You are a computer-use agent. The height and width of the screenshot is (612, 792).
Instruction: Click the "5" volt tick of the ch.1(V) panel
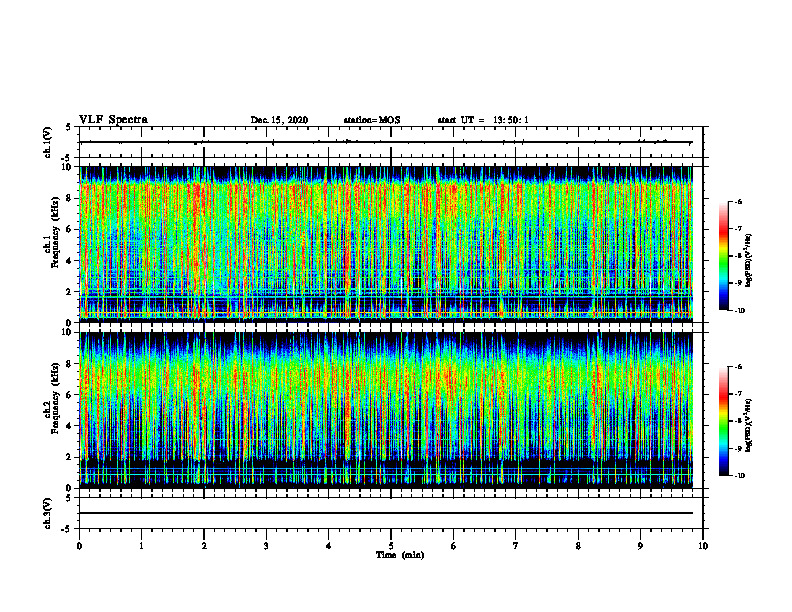tap(69, 127)
